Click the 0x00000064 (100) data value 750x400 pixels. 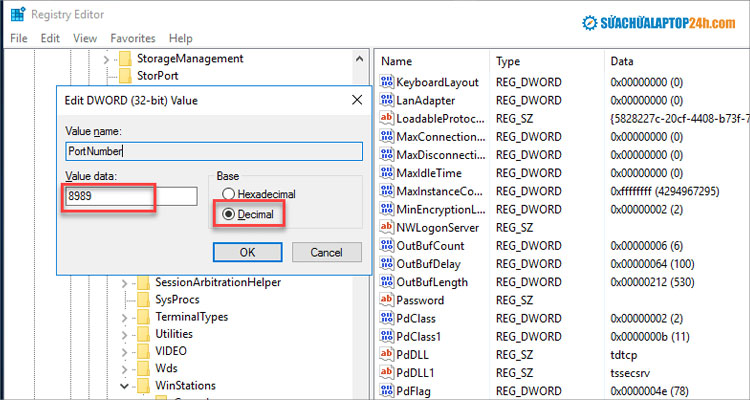(652, 264)
